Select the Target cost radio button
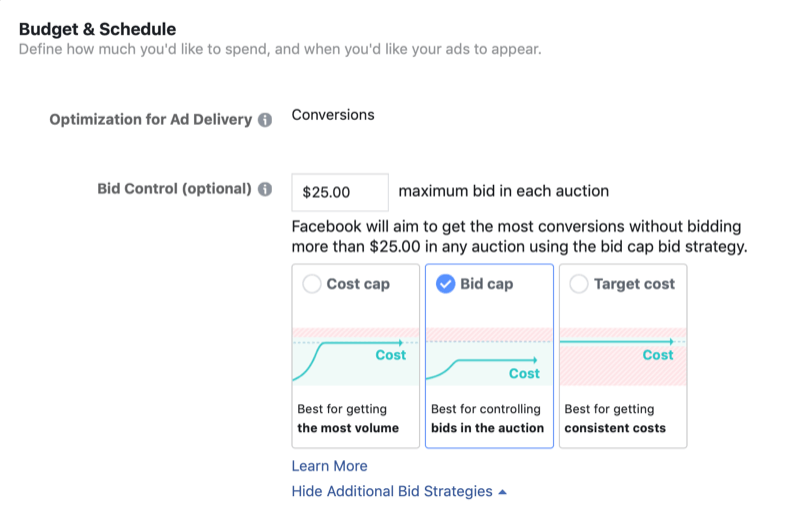 578,284
